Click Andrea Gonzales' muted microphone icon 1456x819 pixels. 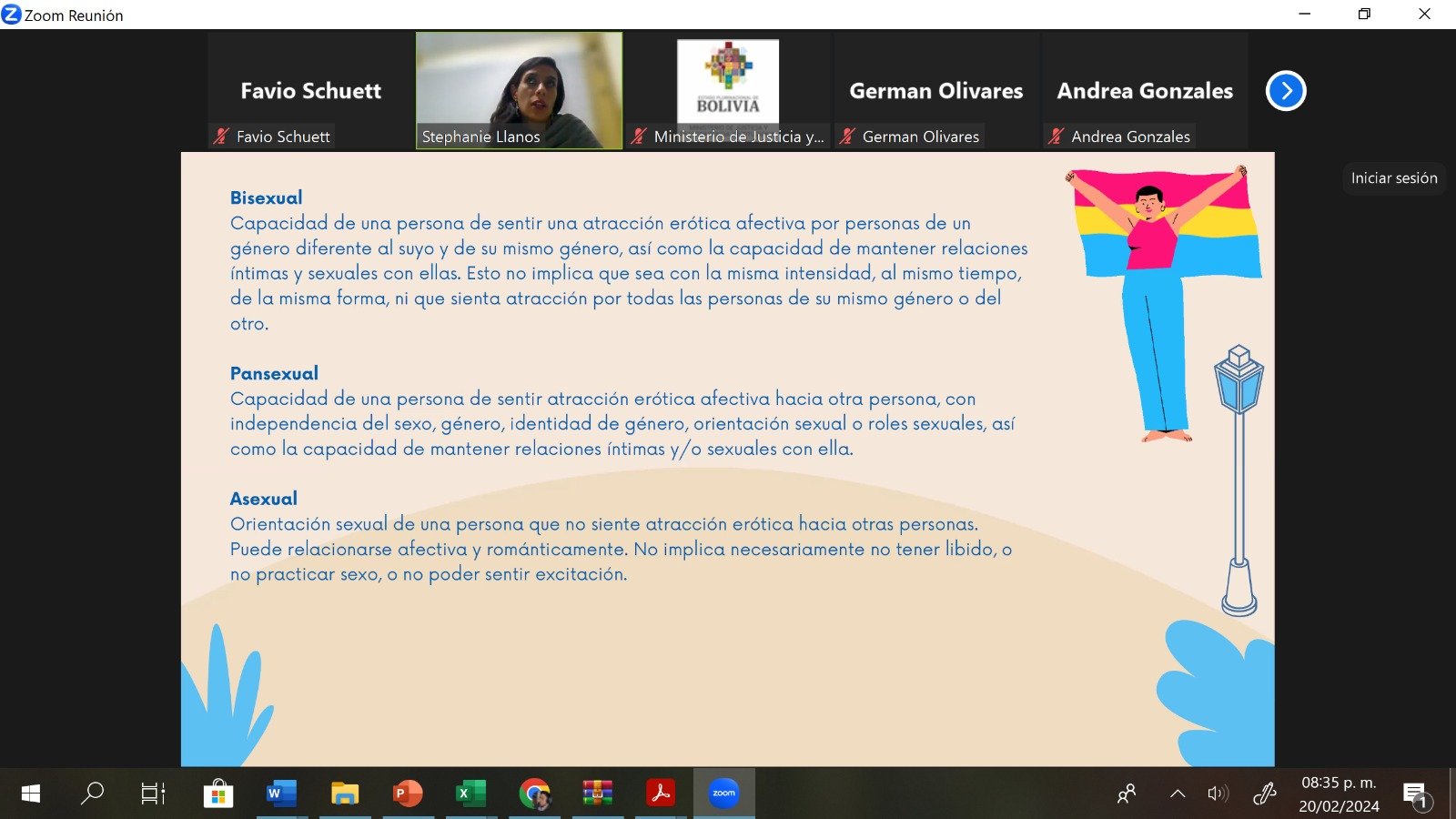pos(1055,136)
